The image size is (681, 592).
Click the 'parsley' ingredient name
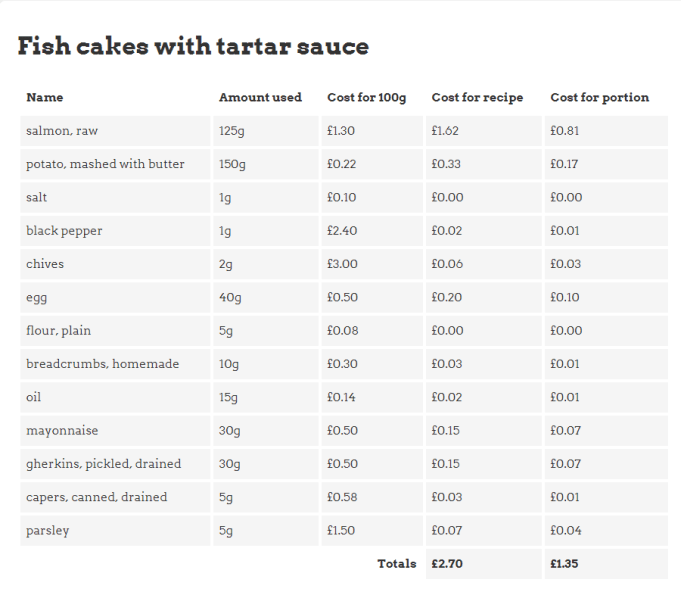(48, 530)
